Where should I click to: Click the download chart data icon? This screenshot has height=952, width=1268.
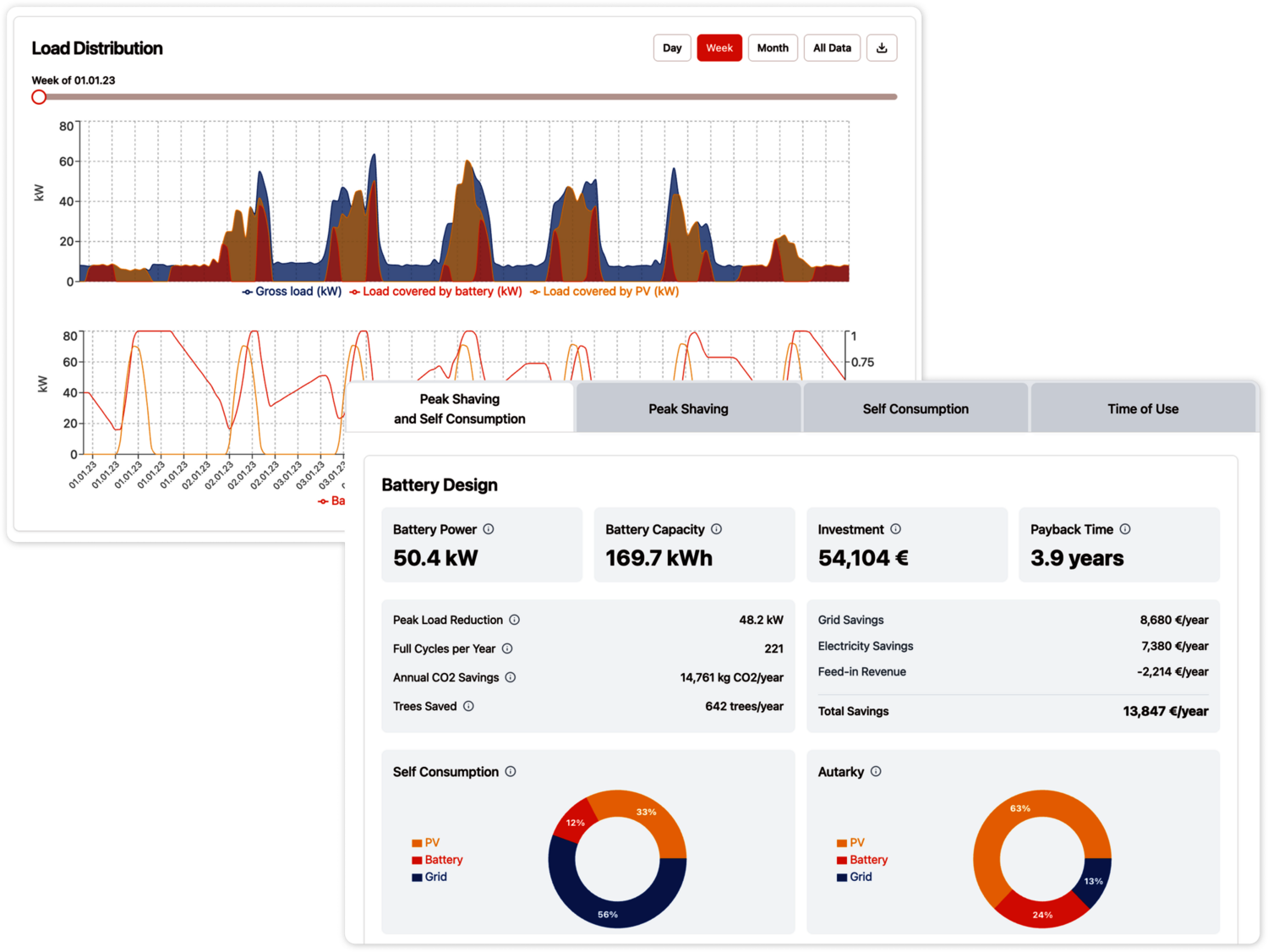(x=881, y=48)
